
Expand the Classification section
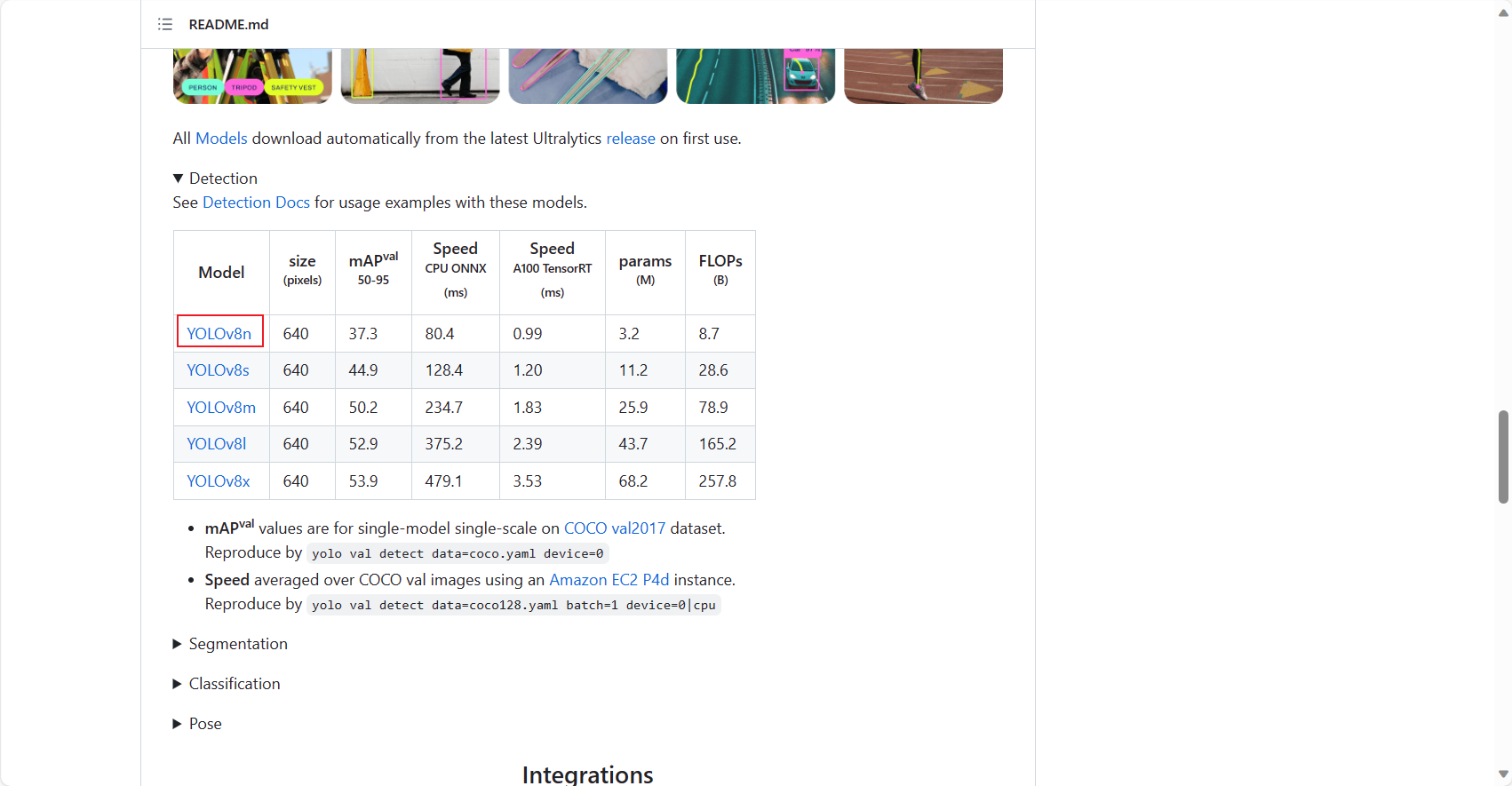tap(227, 684)
